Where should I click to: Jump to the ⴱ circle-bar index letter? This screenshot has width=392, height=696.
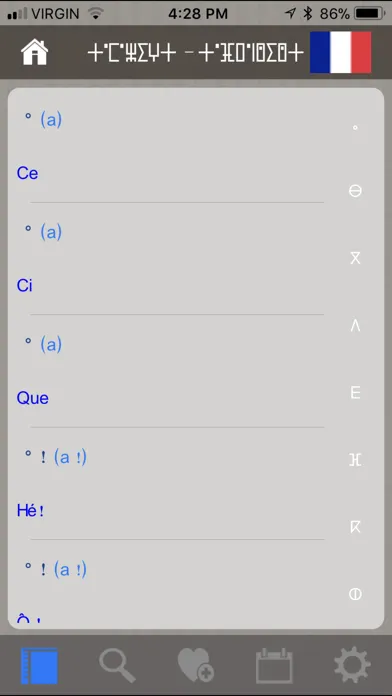355,191
